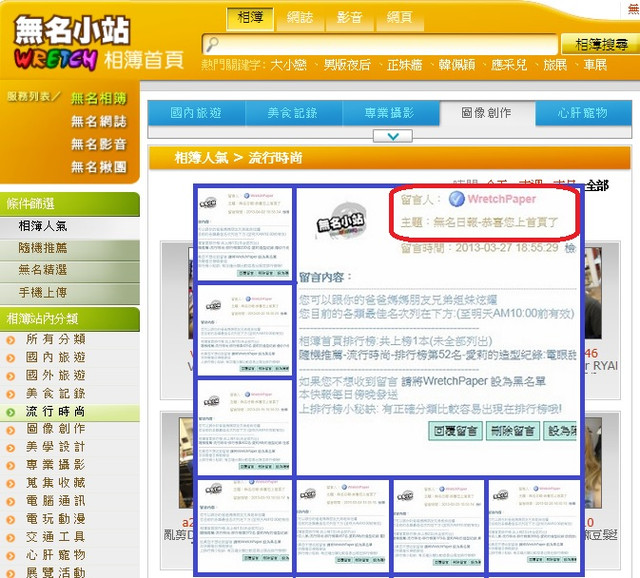Select the 全部 time filter
Image resolution: width=640 pixels, height=578 pixels.
coord(597,186)
